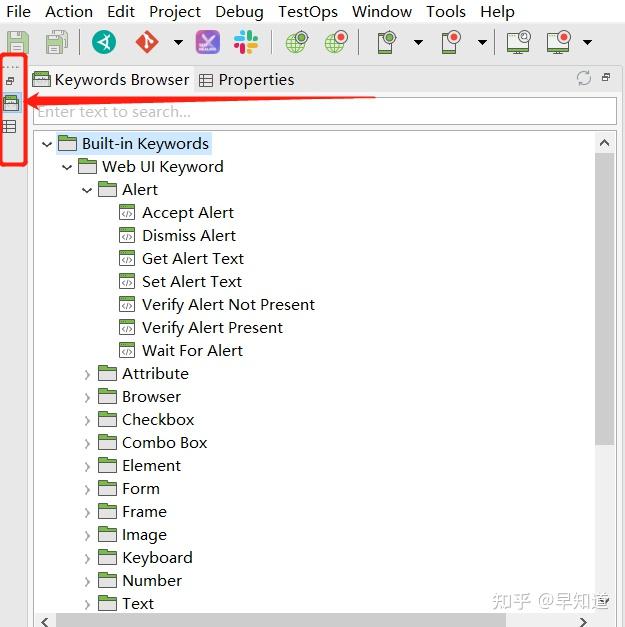Open the Edit menu
Screen dimensions: 625x627
click(x=121, y=12)
